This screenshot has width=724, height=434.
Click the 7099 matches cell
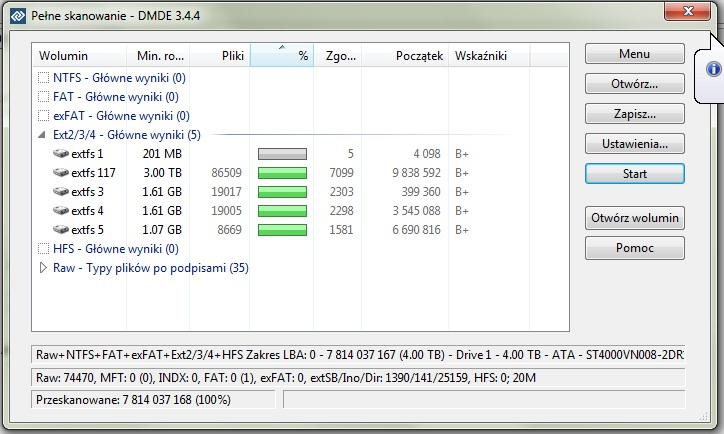click(x=341, y=173)
